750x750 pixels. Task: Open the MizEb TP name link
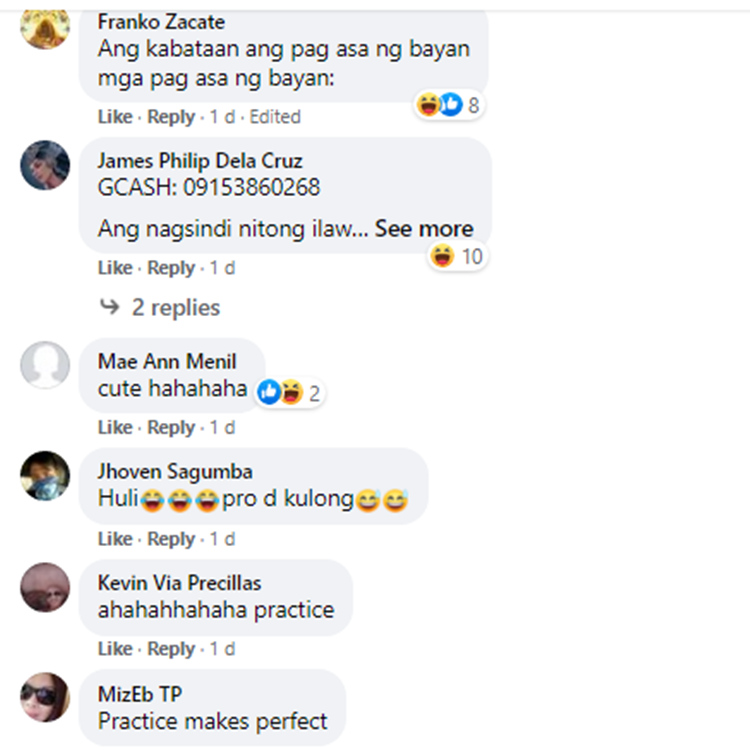point(140,694)
